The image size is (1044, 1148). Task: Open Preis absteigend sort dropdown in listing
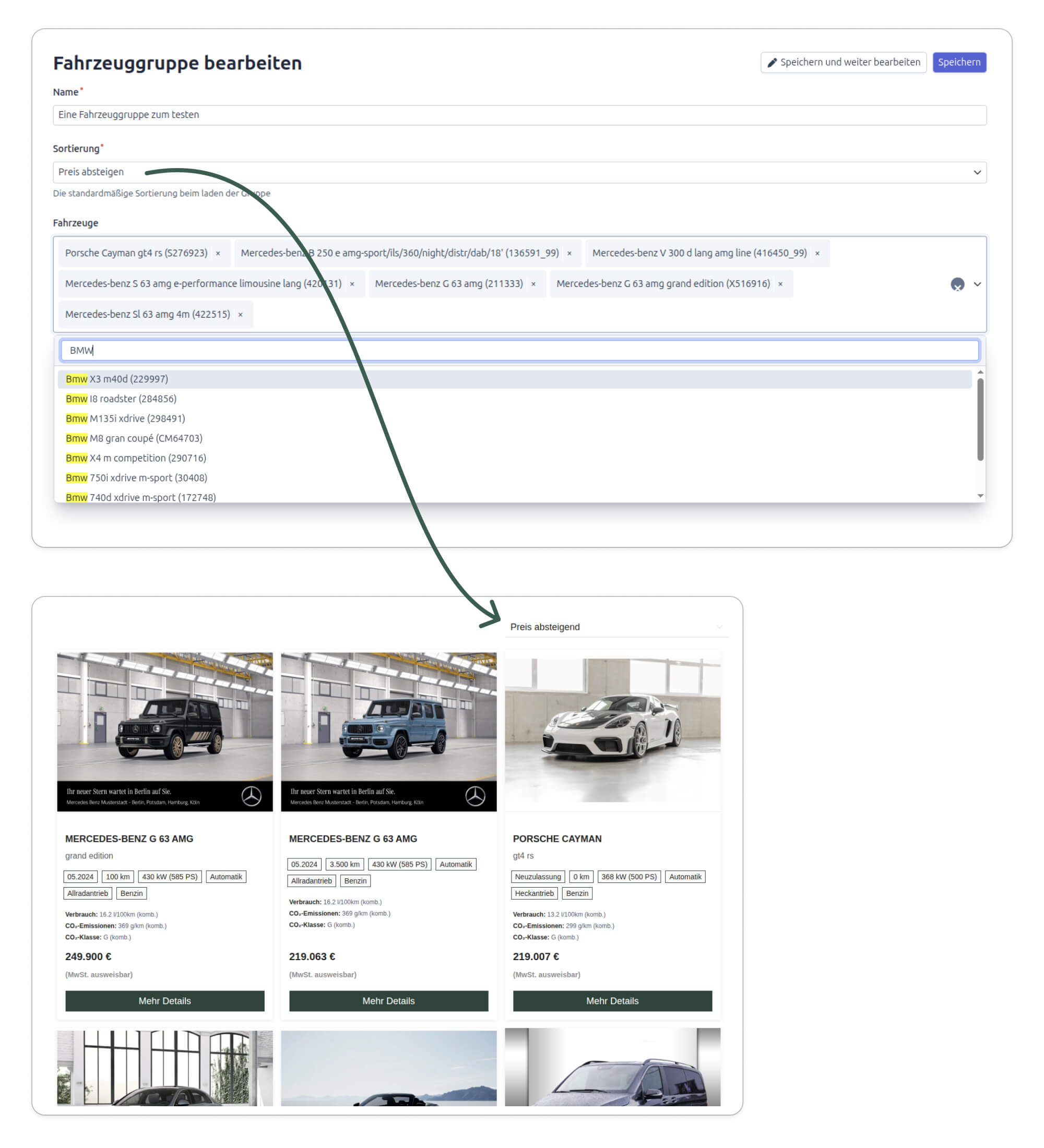coord(616,627)
